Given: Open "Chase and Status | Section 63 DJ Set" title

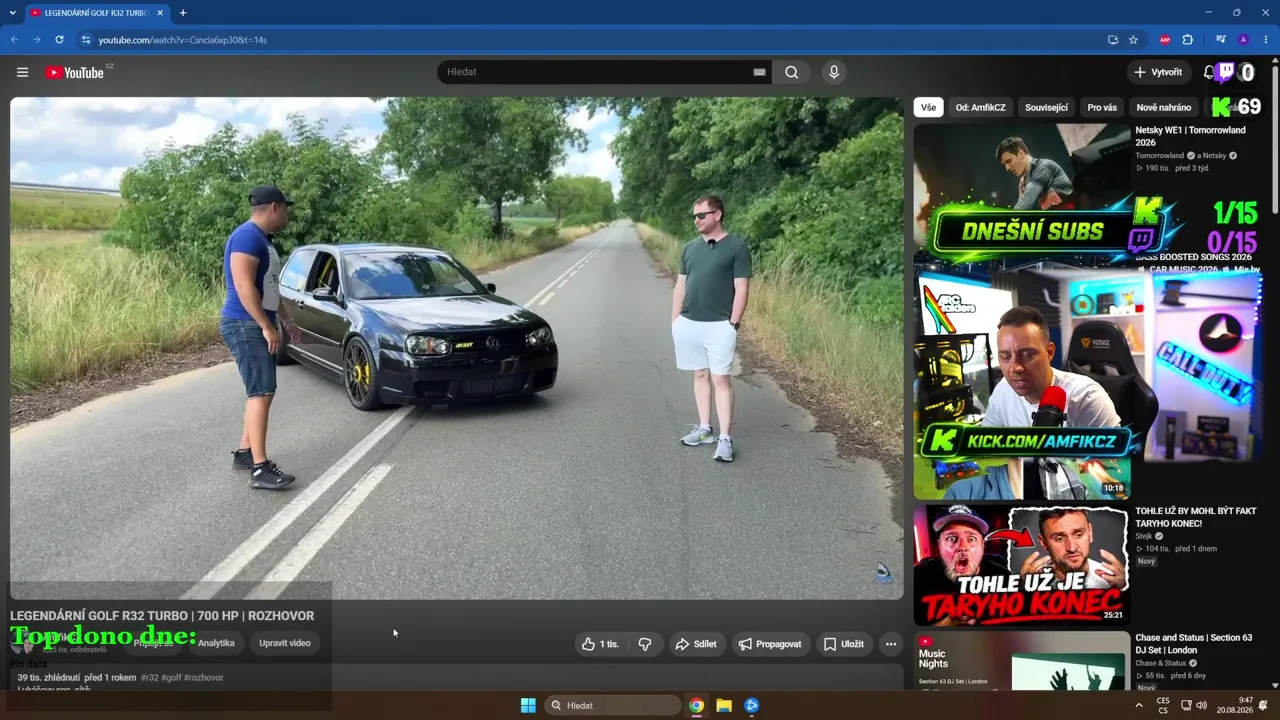Looking at the screenshot, I should pos(1193,644).
